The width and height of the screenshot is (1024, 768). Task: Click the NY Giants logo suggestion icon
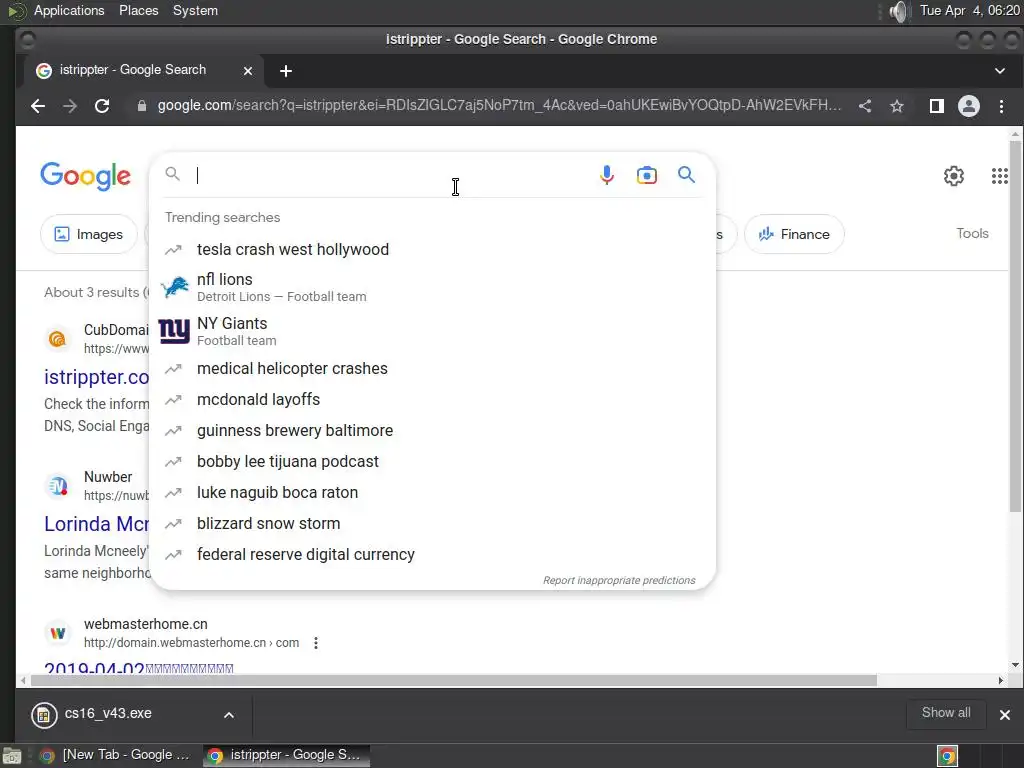tap(174, 331)
